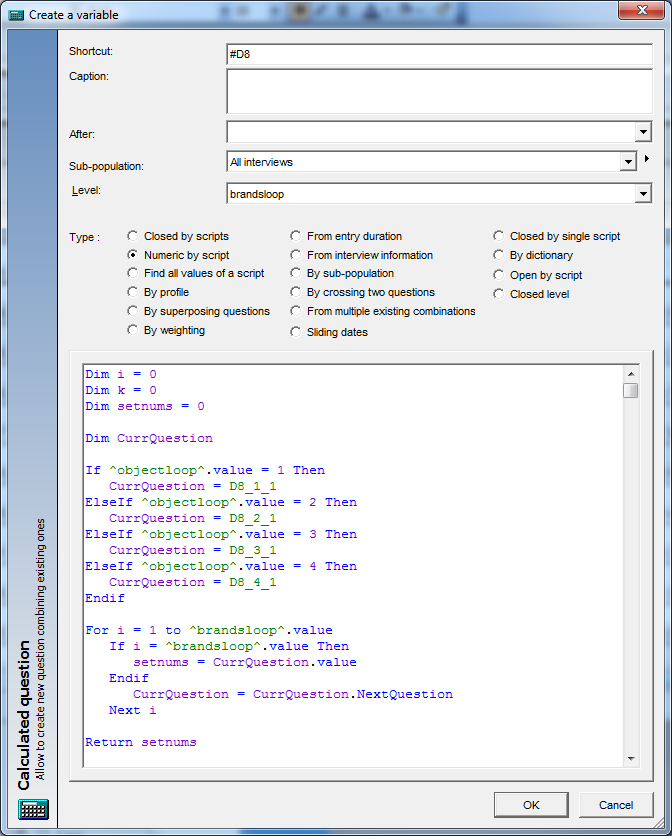This screenshot has width=672, height=836.
Task: Click the script editor scroll down arrow
Action: [631, 759]
